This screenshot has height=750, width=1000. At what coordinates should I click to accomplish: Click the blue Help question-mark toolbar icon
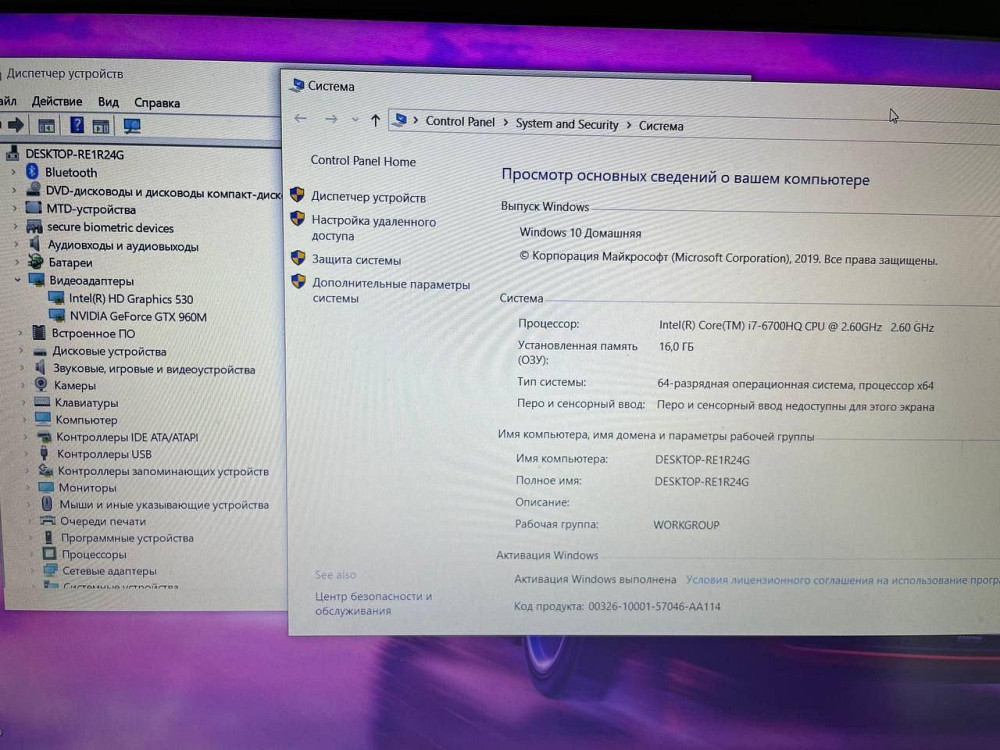(77, 126)
